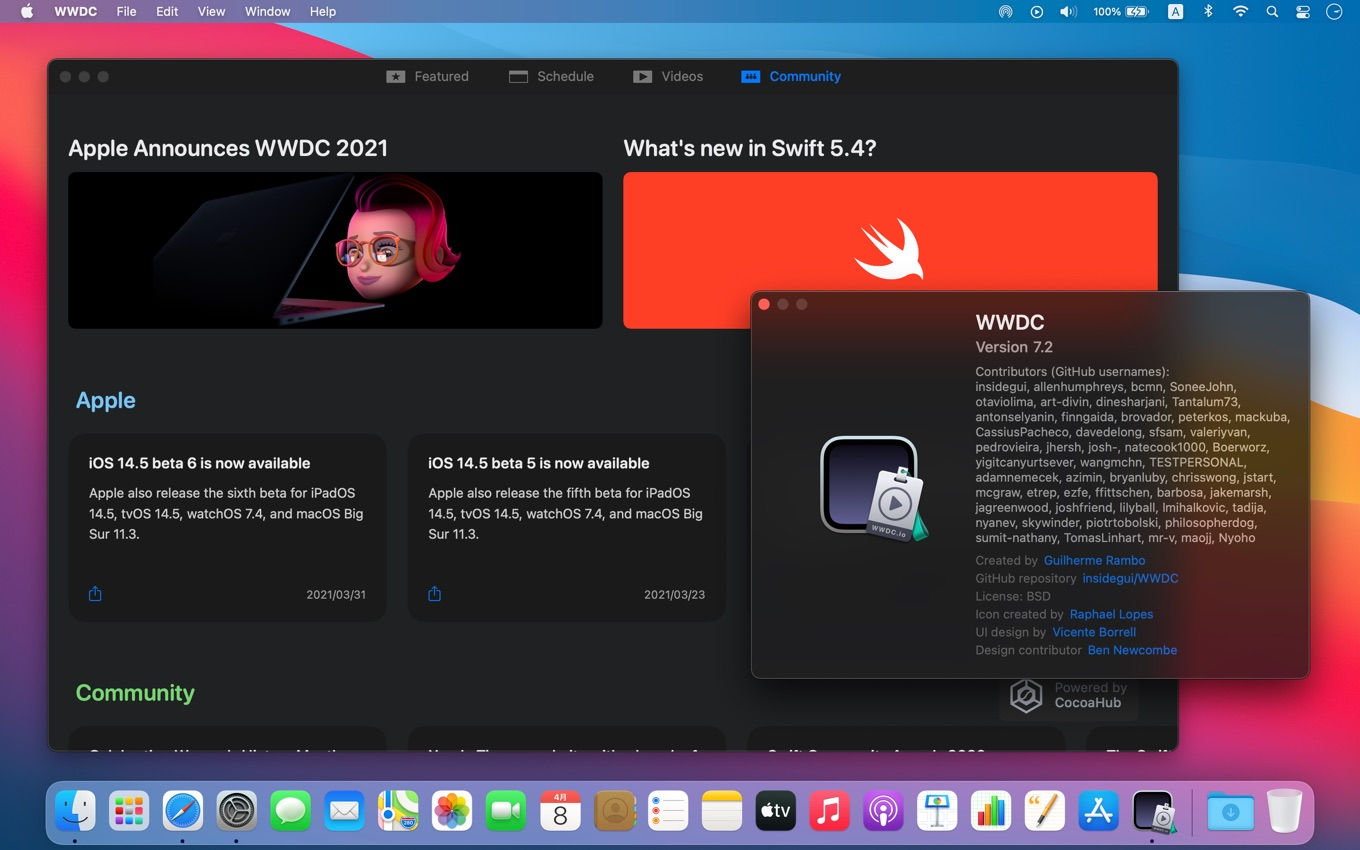Image resolution: width=1360 pixels, height=850 pixels.
Task: Open Contacts from the Dock
Action: [614, 810]
